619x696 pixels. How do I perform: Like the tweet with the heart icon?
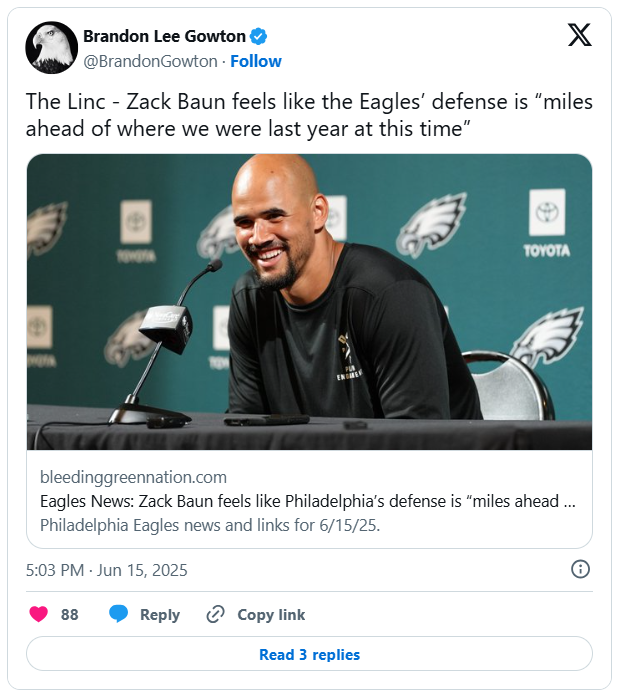coord(39,615)
